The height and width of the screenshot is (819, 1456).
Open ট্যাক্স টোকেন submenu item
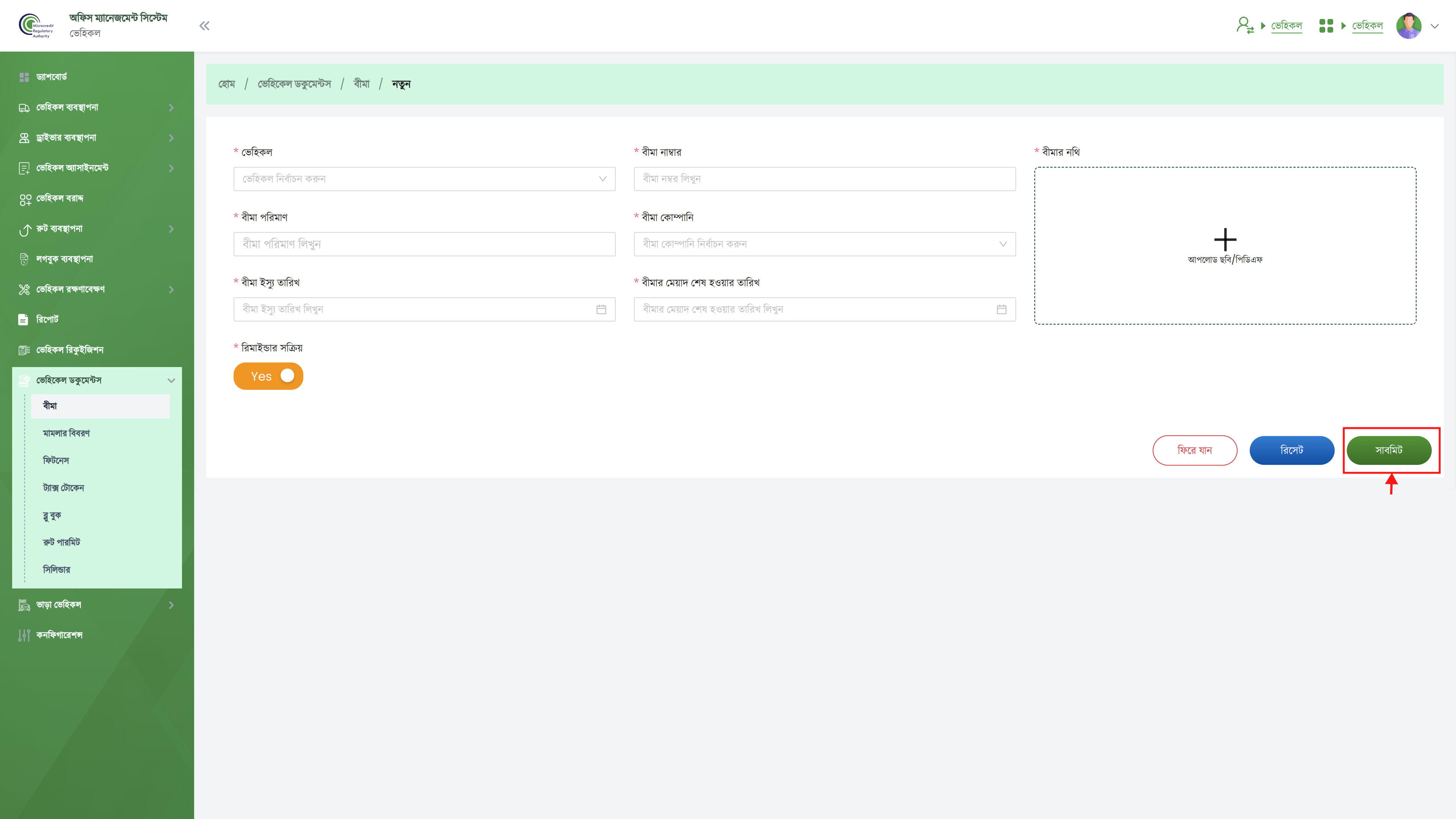coord(63,488)
